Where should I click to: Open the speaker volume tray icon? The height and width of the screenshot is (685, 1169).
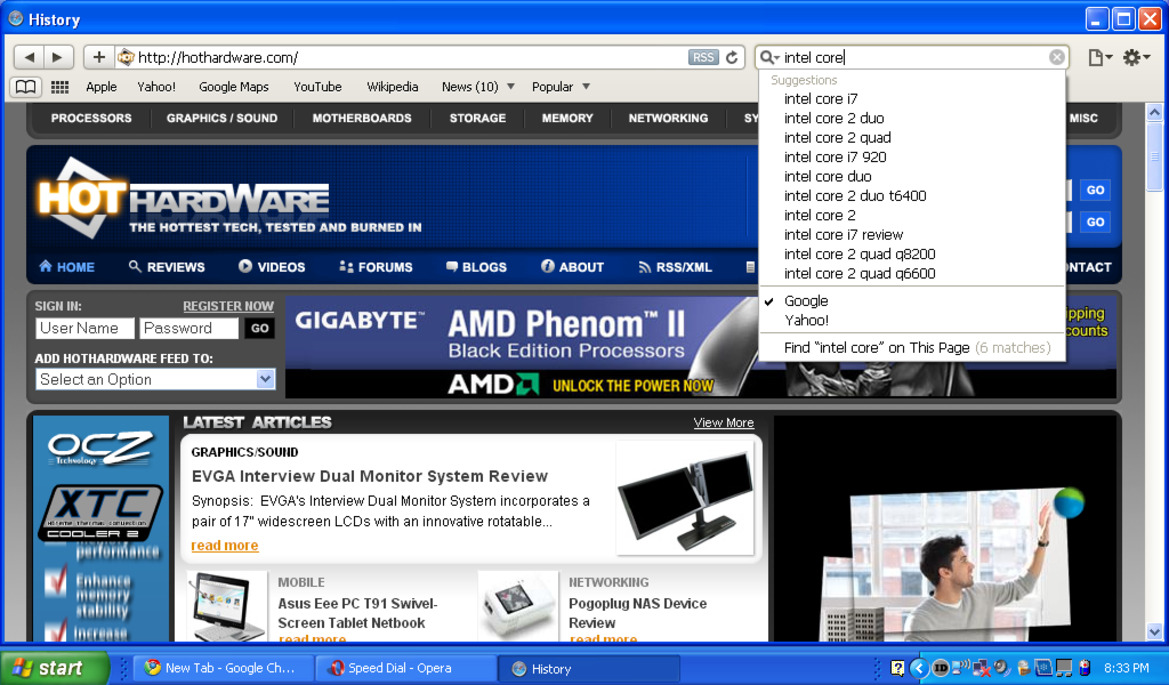(1001, 667)
